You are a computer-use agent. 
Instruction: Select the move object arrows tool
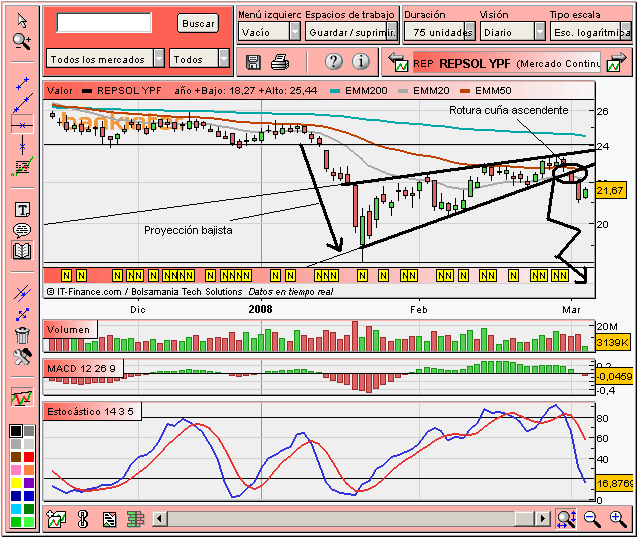point(22,314)
